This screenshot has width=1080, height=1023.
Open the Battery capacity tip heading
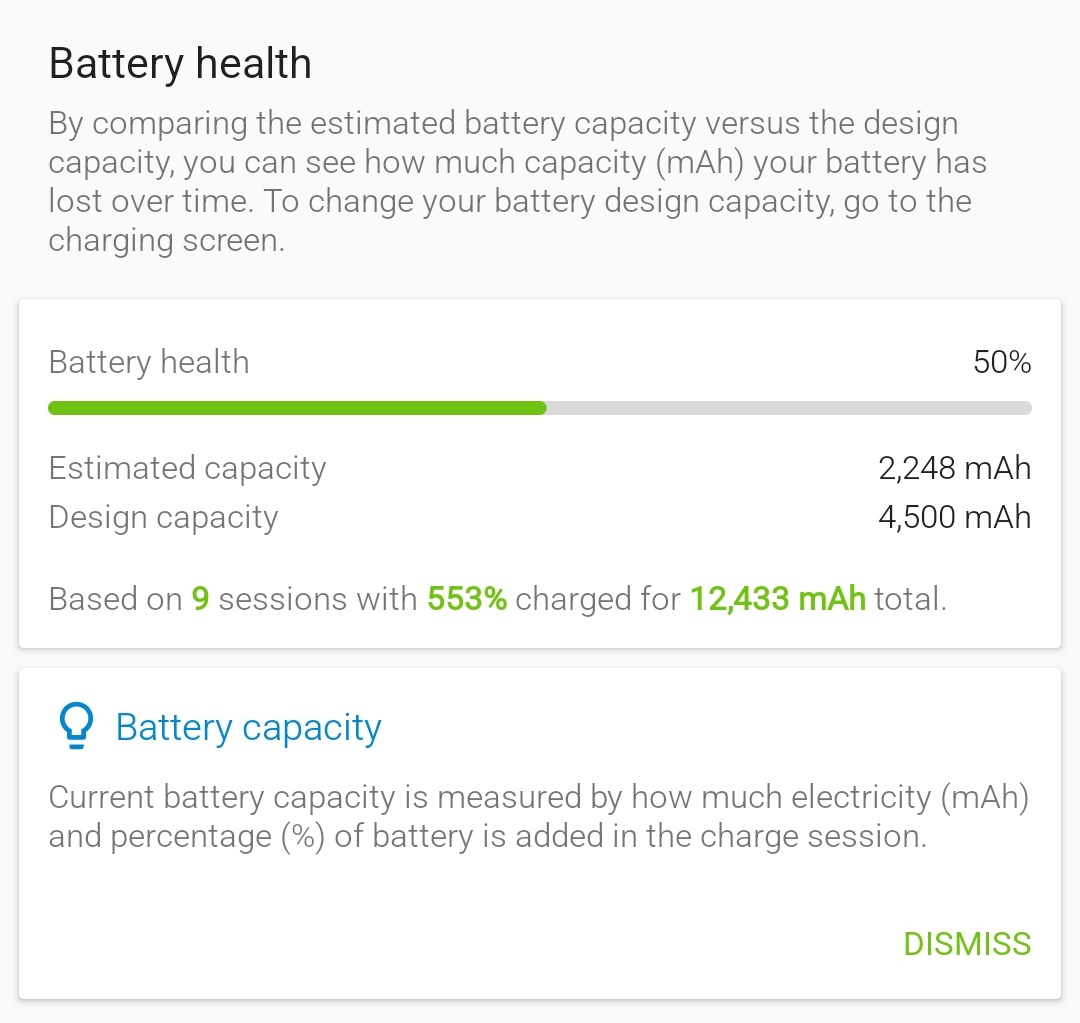click(248, 727)
